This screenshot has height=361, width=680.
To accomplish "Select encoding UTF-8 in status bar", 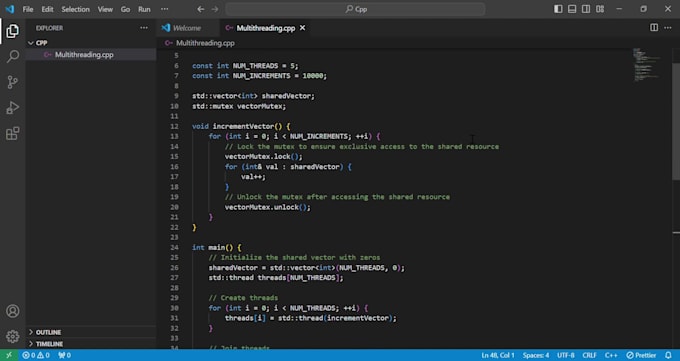I will coord(566,355).
